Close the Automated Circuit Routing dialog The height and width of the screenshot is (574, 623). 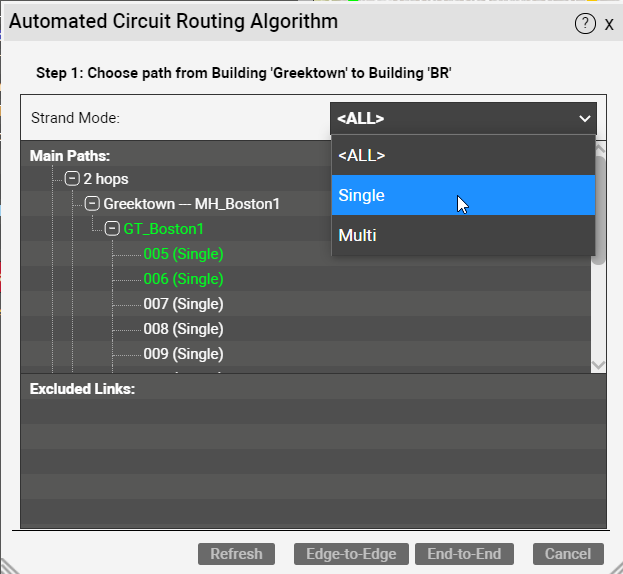pos(609,24)
